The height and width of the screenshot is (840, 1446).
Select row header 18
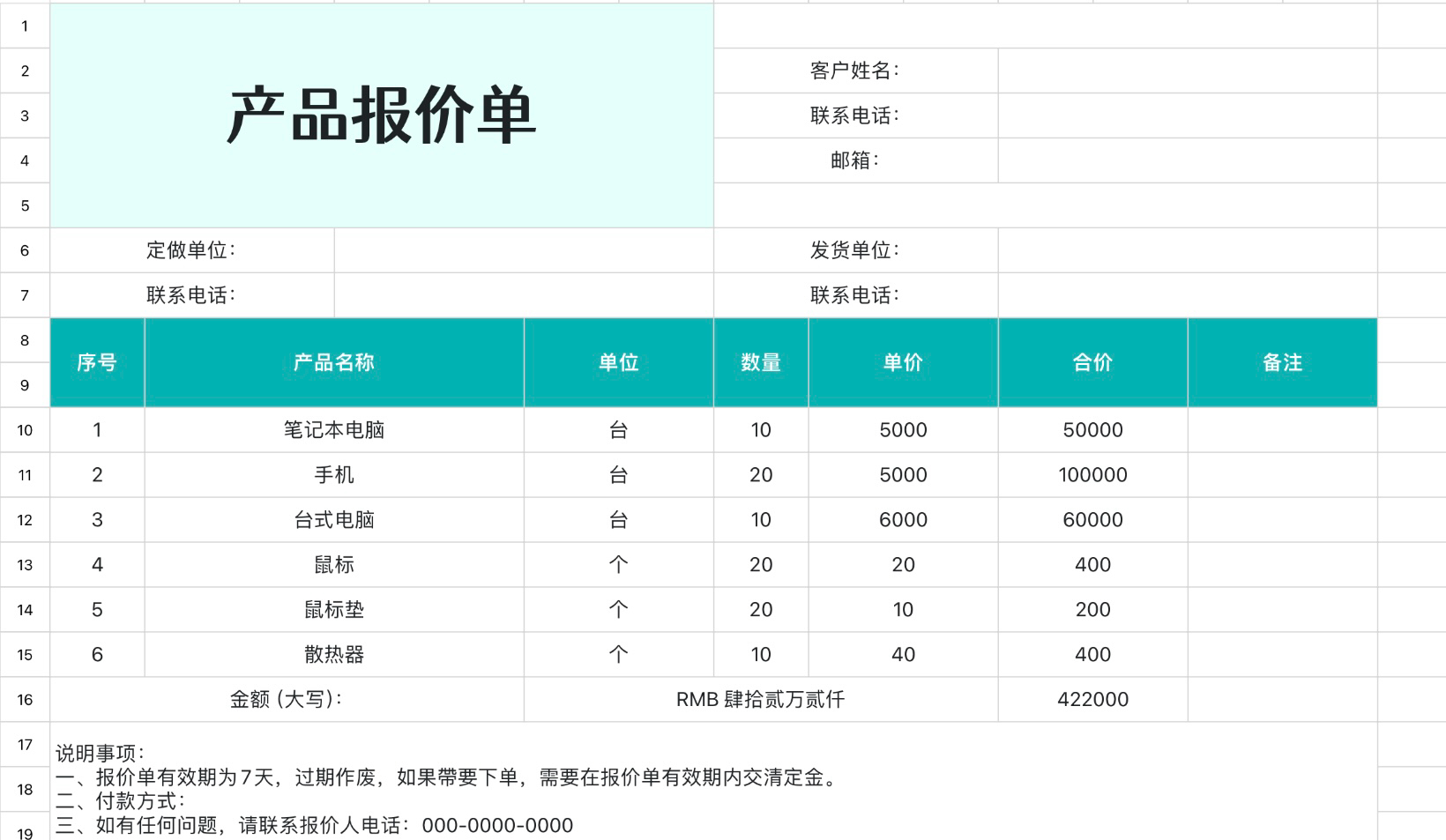tap(25, 790)
